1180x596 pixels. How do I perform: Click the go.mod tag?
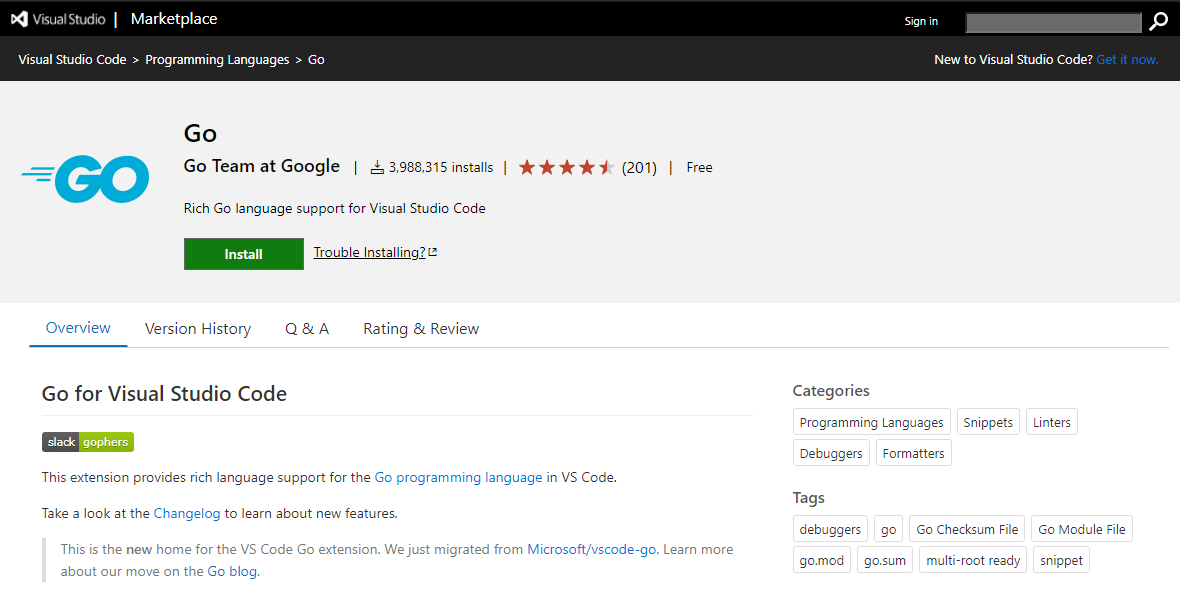pyautogui.click(x=822, y=560)
